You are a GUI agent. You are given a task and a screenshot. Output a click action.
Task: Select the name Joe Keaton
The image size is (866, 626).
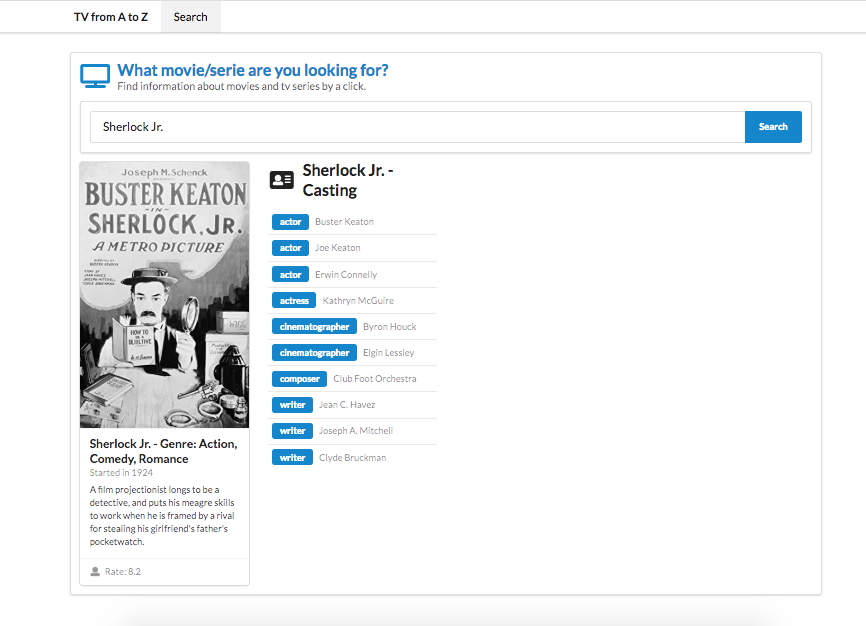point(337,248)
